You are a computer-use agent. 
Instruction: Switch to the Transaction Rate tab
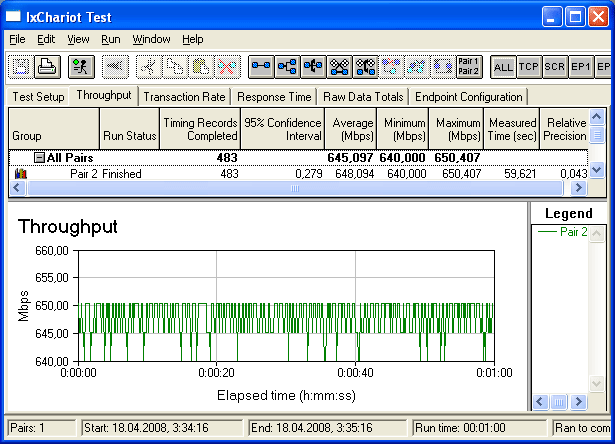(x=184, y=97)
